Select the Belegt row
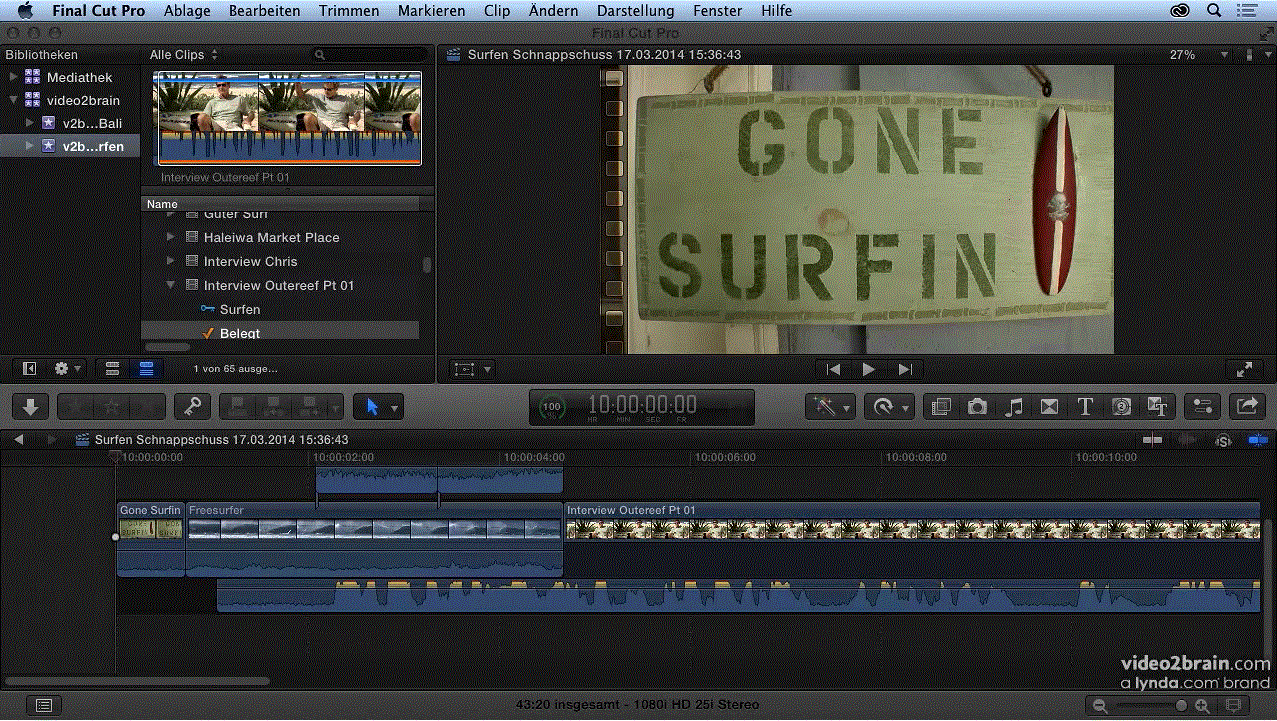The image size is (1277, 721). (280, 332)
